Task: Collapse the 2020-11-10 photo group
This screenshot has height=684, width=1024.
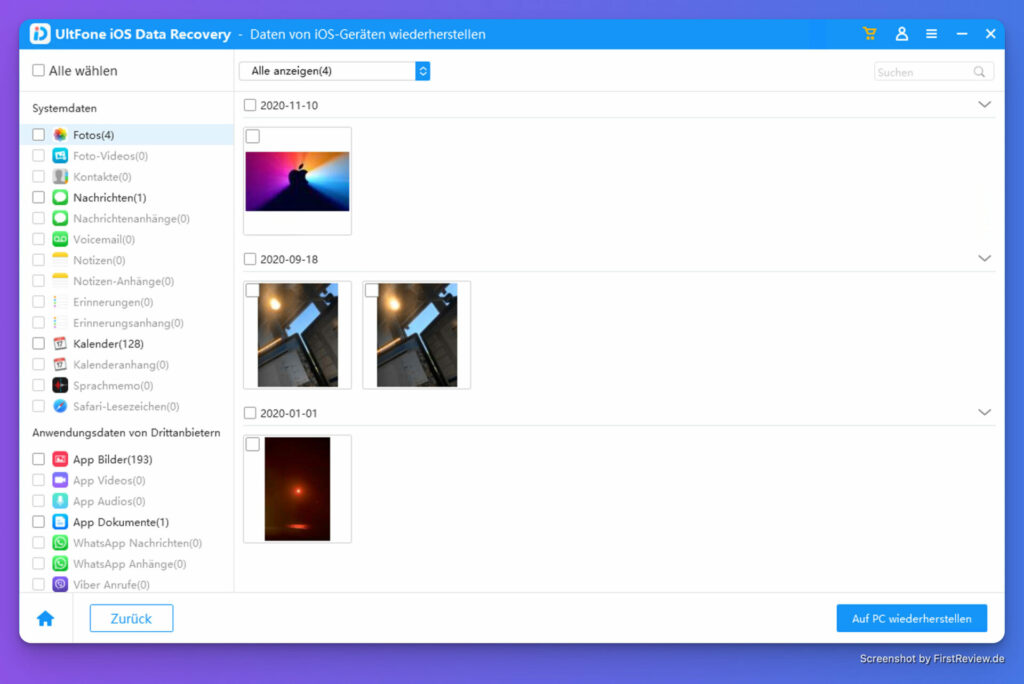Action: click(x=984, y=105)
